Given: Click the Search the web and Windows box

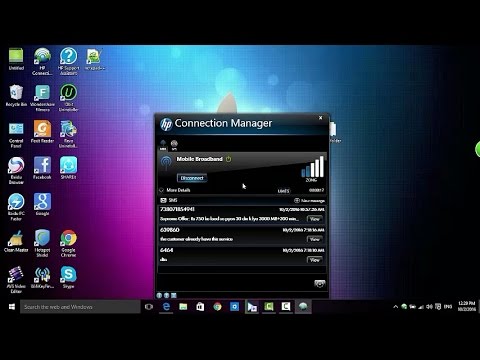Looking at the screenshot, I should click(x=80, y=307).
